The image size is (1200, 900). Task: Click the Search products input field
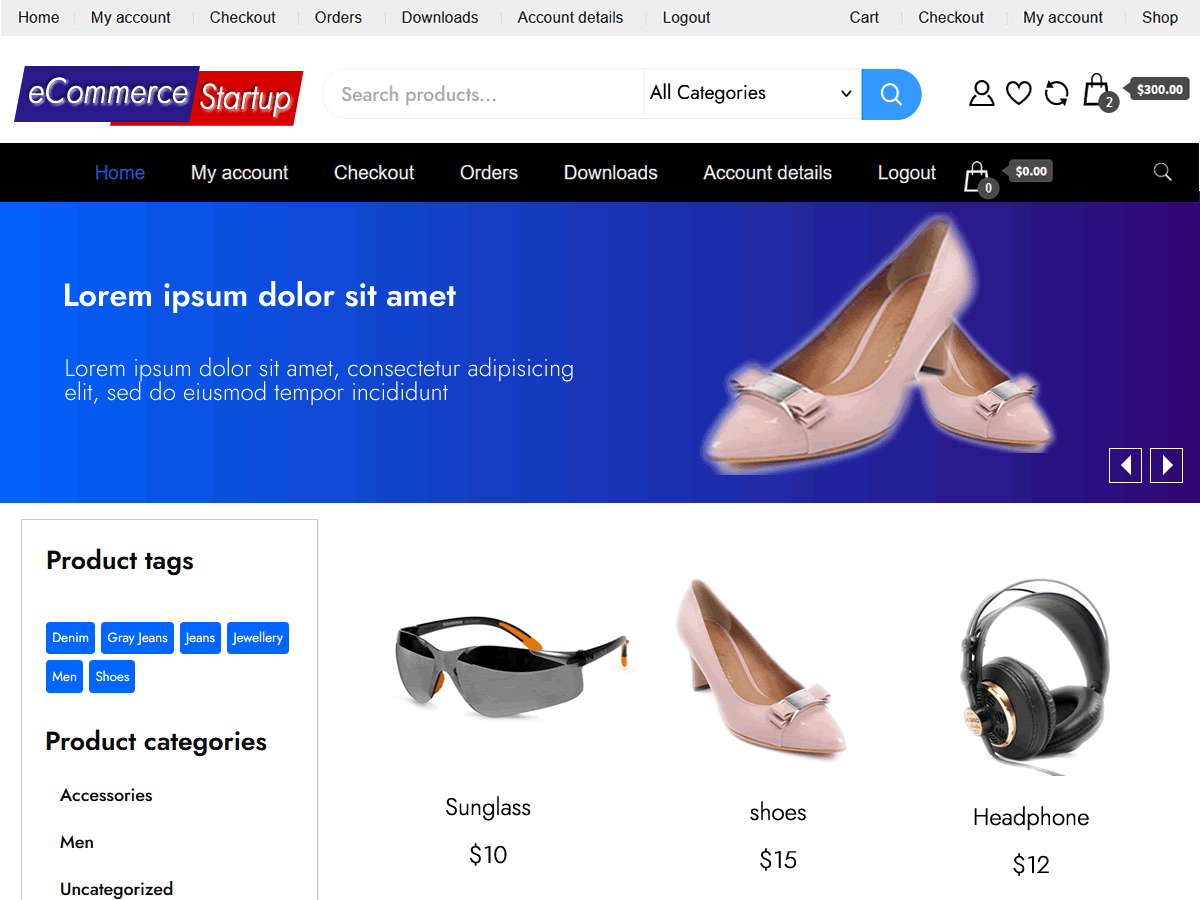click(x=480, y=93)
